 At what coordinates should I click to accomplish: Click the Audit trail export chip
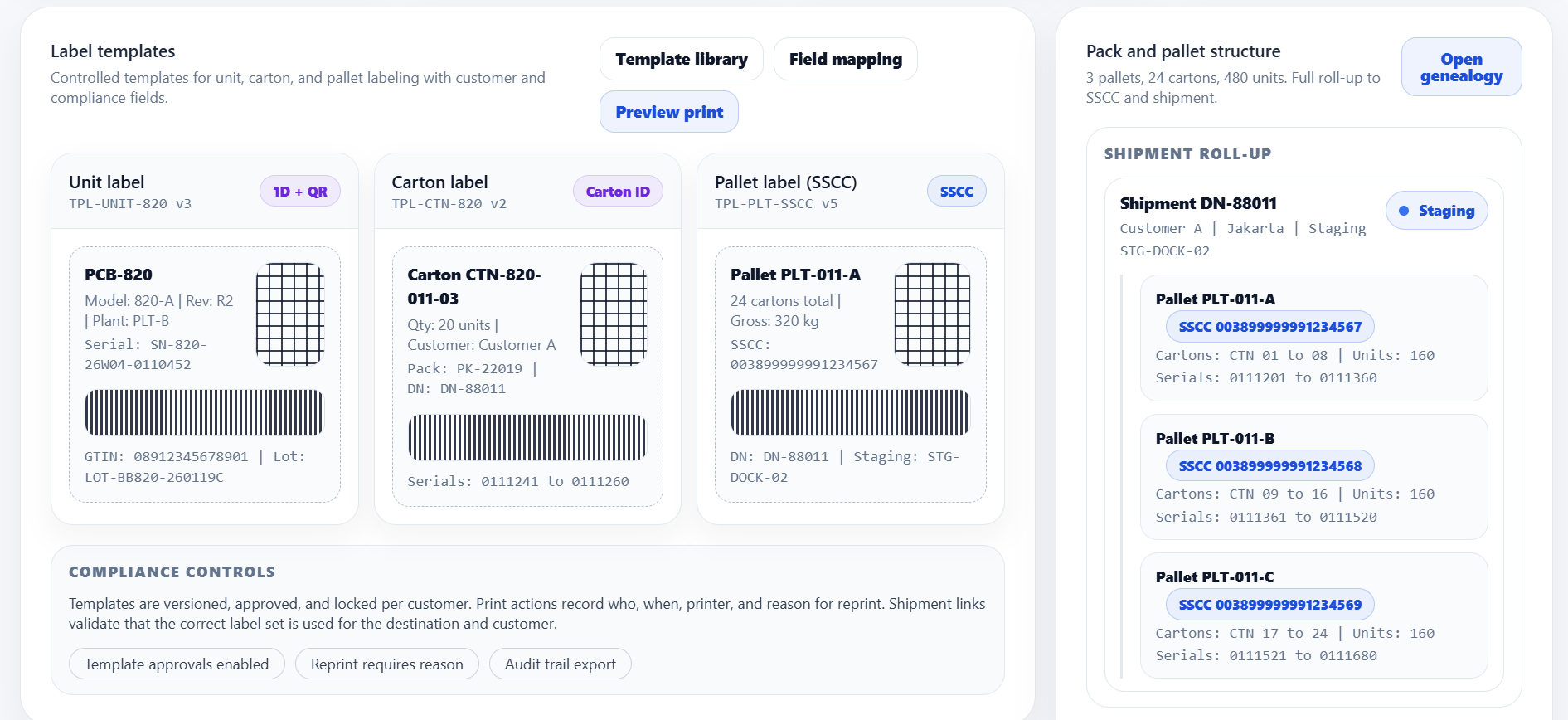pyautogui.click(x=560, y=664)
